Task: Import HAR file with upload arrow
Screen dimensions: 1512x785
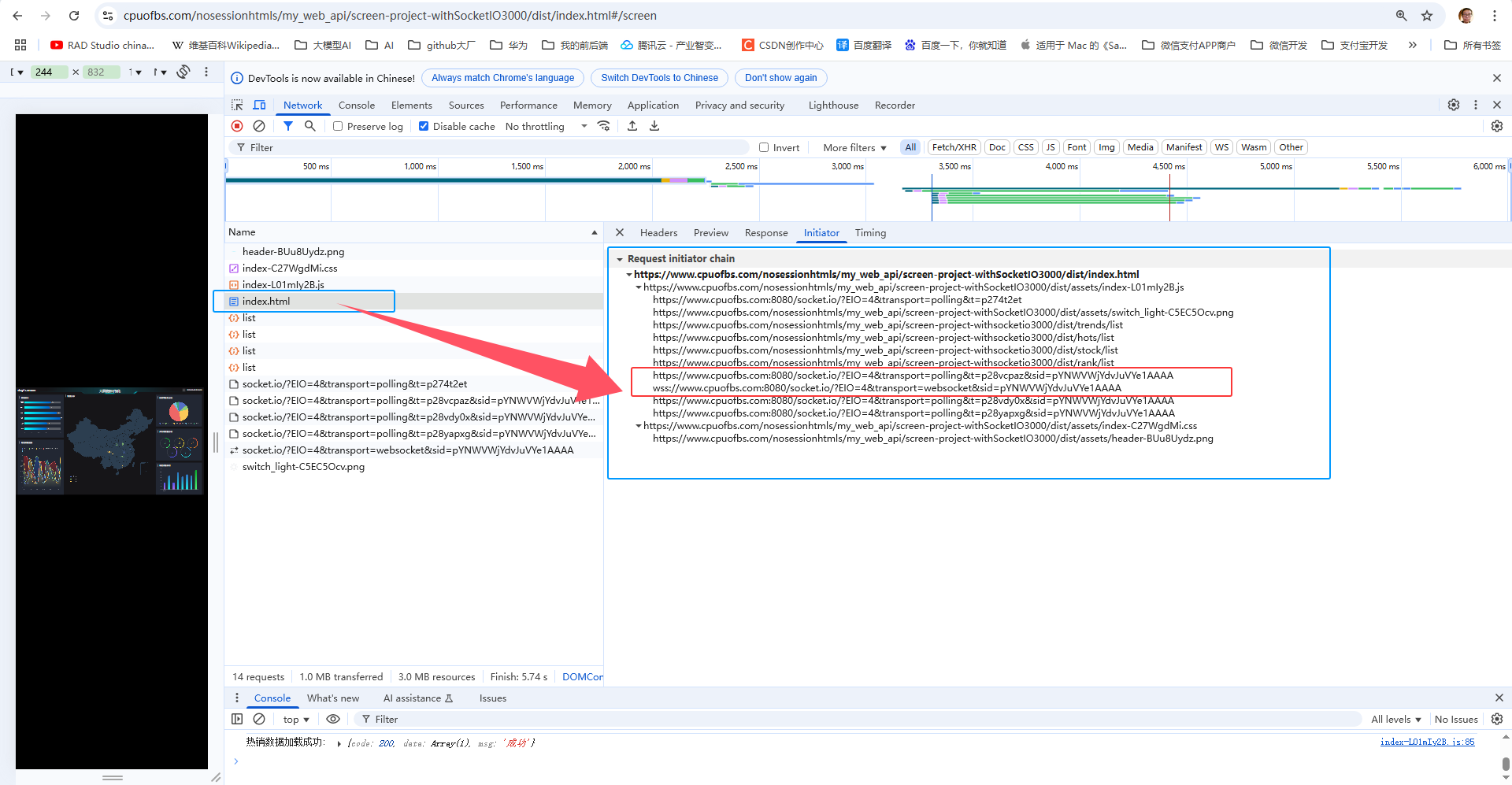Action: (632, 126)
